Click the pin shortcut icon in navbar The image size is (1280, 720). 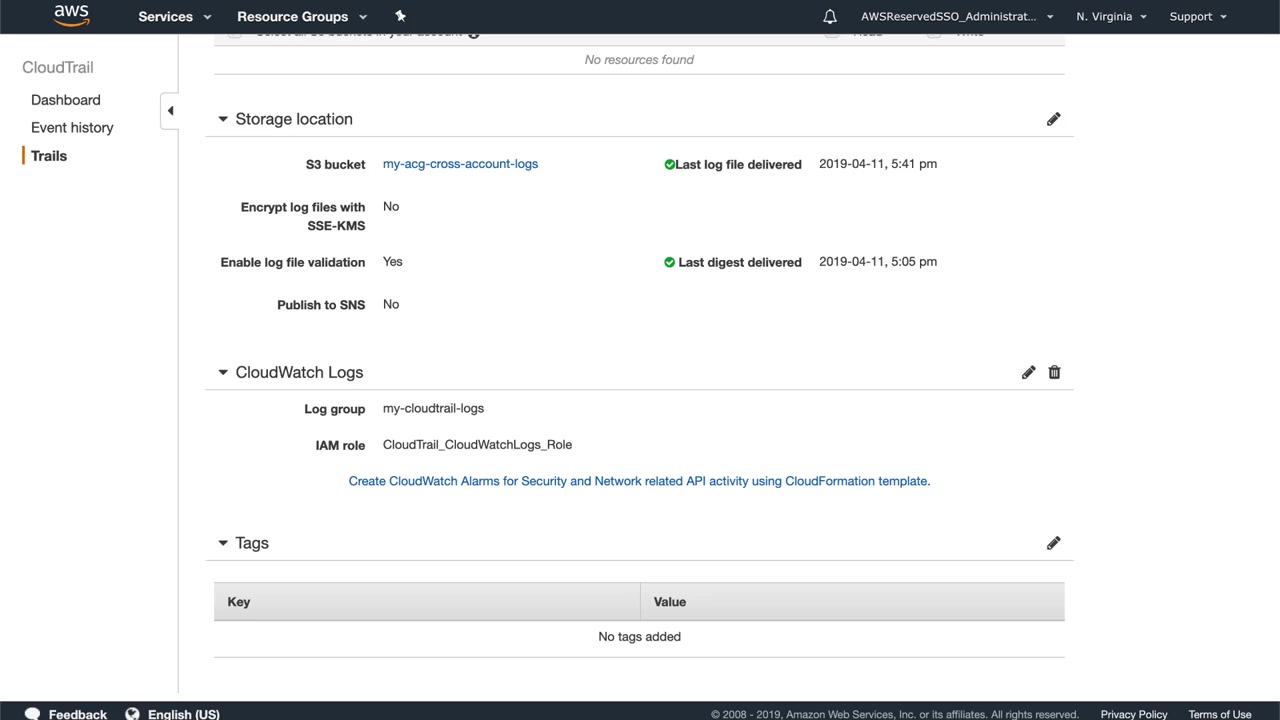(400, 16)
